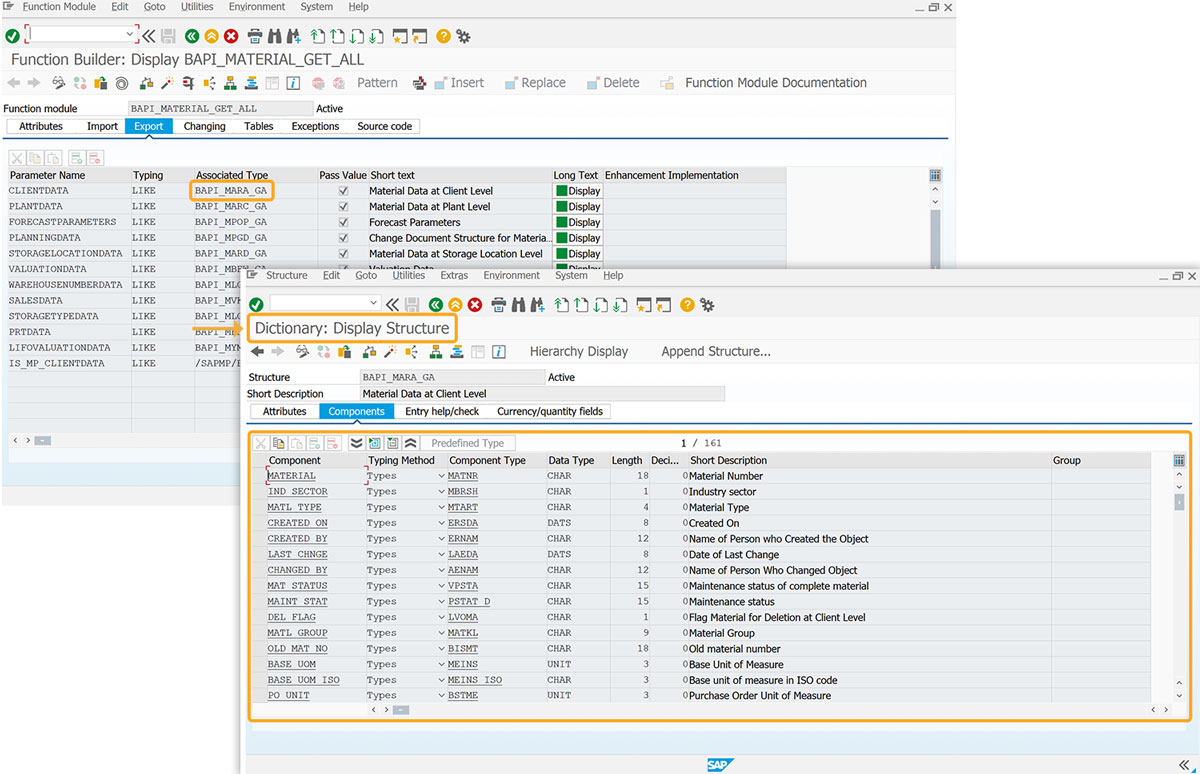Click Function Module Documentation button
This screenshot has height=774, width=1200.
tap(776, 83)
